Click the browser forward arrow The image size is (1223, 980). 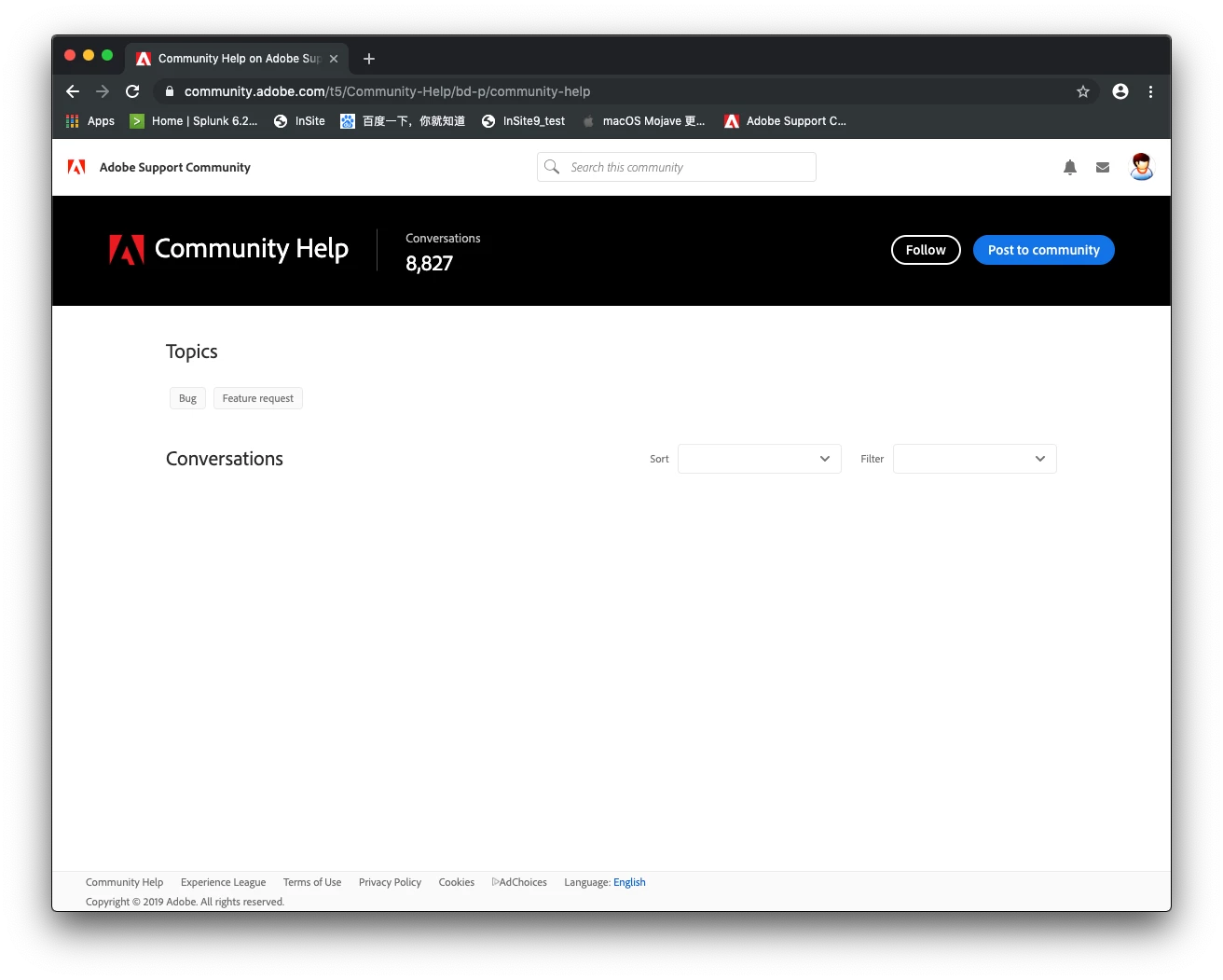click(103, 91)
